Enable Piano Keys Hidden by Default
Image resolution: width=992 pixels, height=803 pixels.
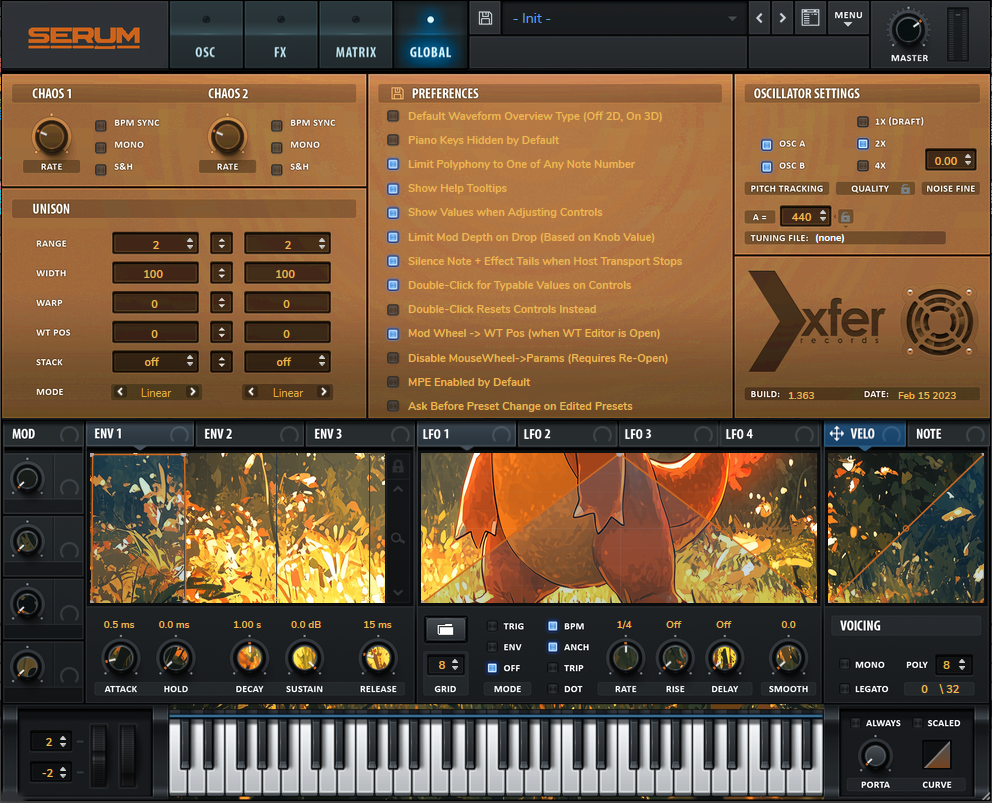click(393, 140)
